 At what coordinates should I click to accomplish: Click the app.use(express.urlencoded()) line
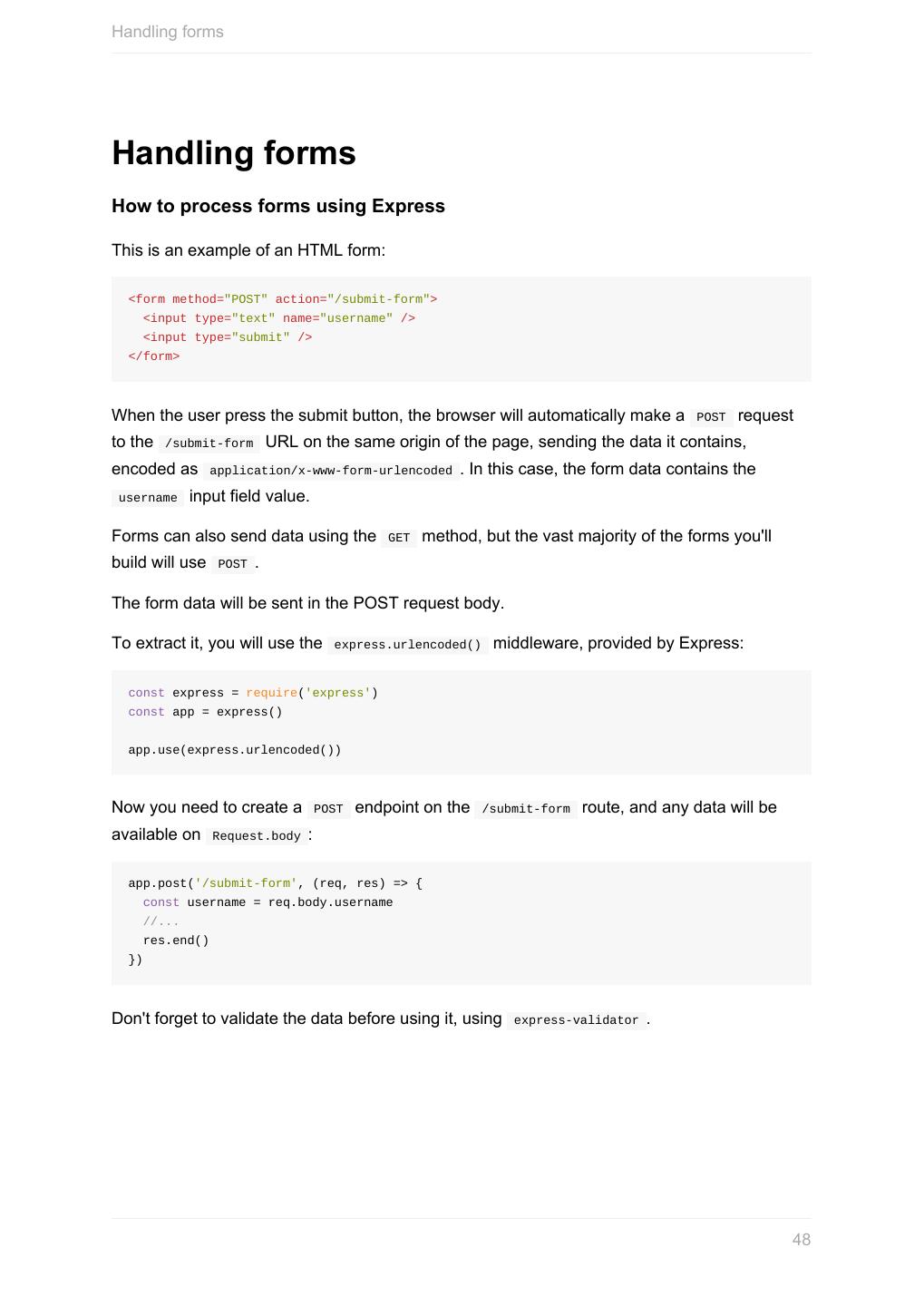[x=235, y=750]
